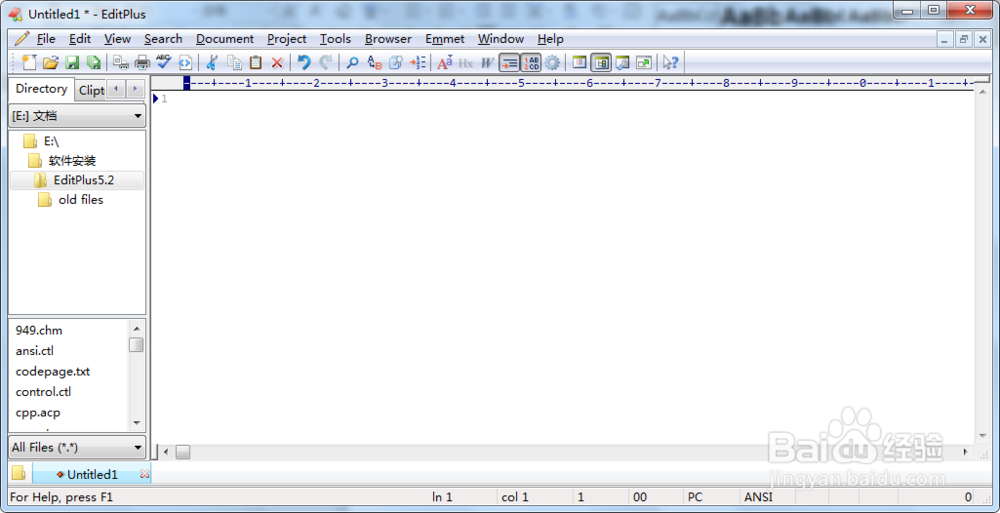1000x513 pixels.
Task: Open the File menu
Action: click(46, 39)
